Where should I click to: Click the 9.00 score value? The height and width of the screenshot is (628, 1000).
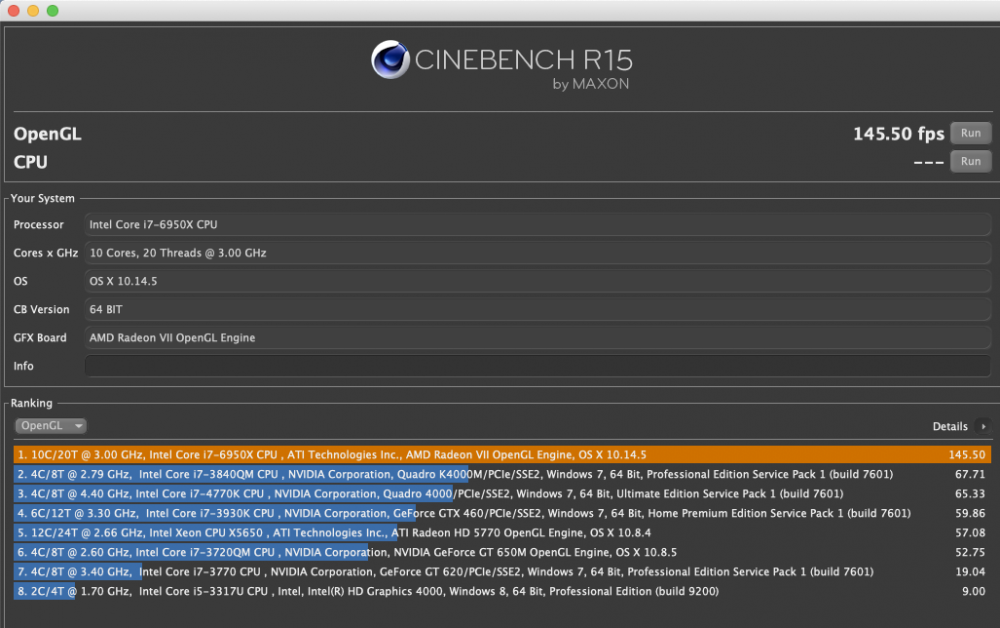(973, 591)
